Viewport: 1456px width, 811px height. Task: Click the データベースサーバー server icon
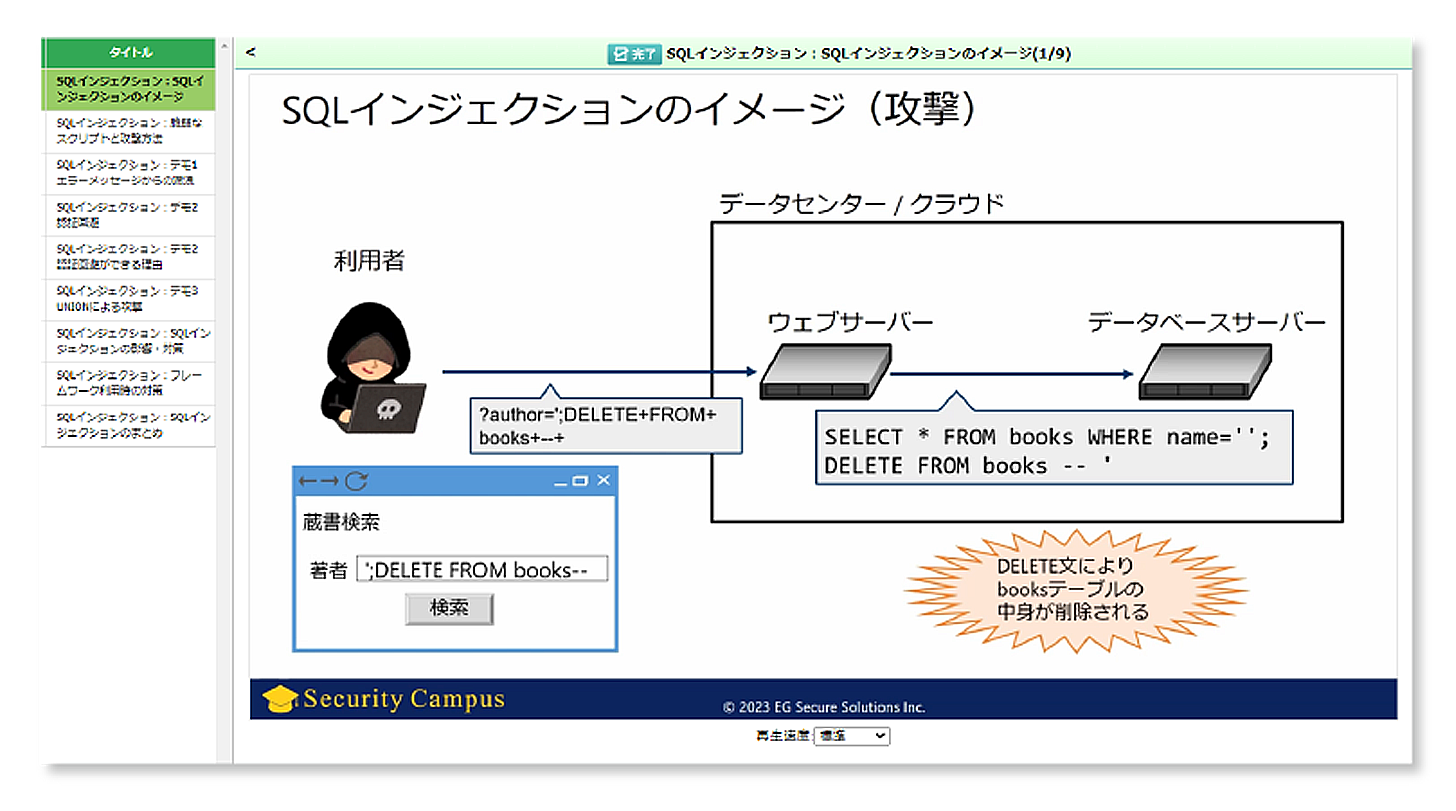1205,372
